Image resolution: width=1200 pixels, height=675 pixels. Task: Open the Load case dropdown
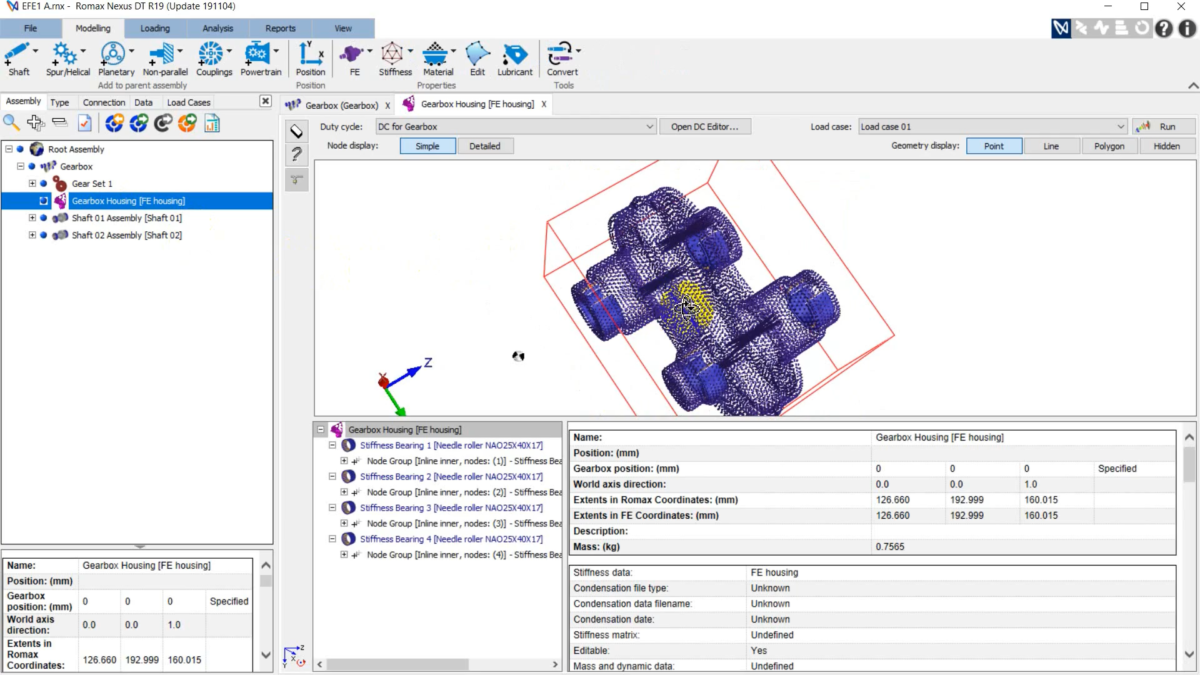pos(992,127)
